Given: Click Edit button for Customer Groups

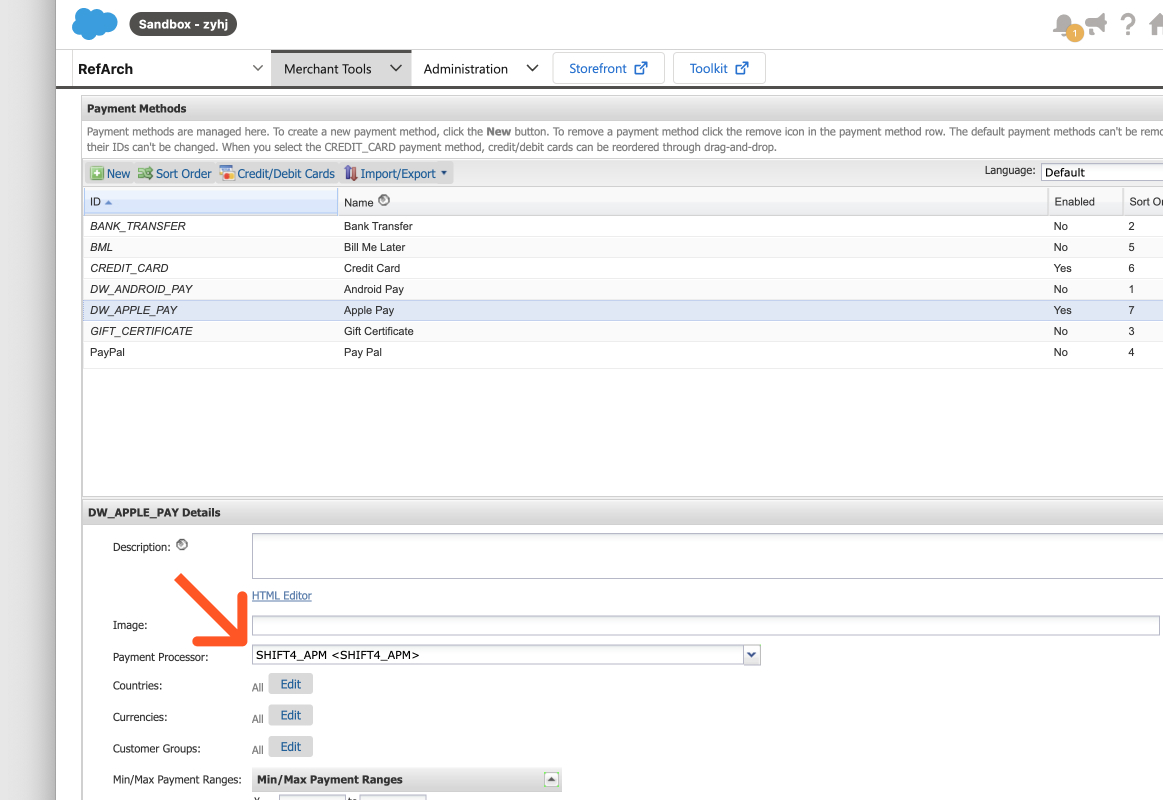Looking at the screenshot, I should point(291,747).
